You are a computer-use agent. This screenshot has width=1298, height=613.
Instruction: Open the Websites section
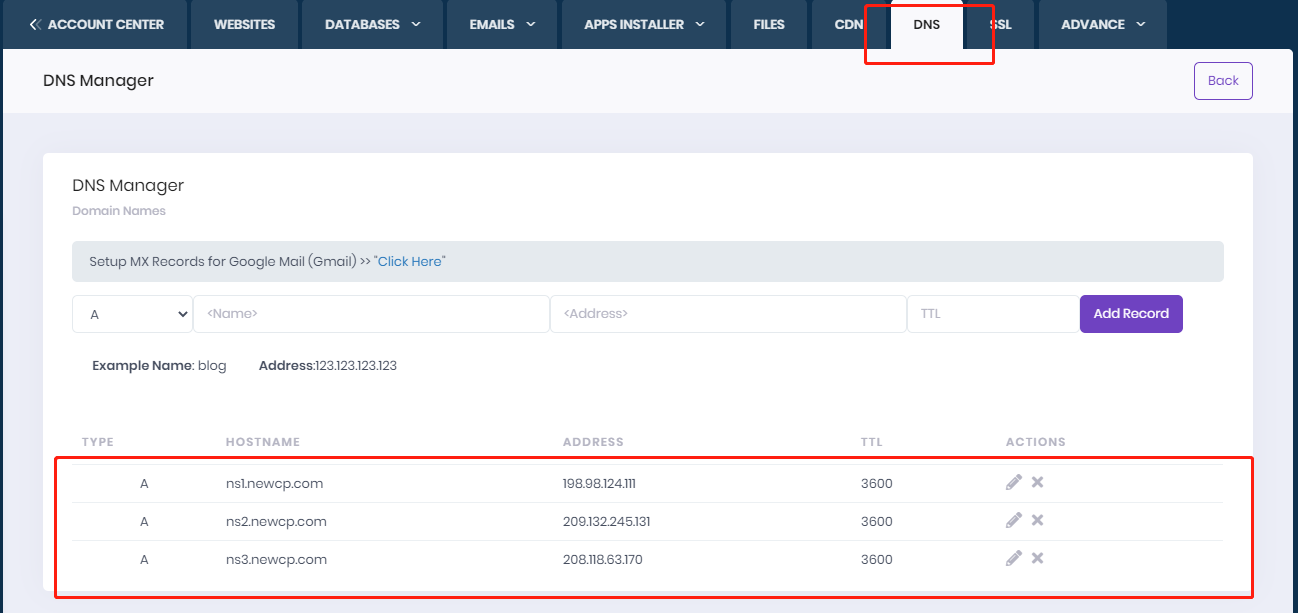244,24
